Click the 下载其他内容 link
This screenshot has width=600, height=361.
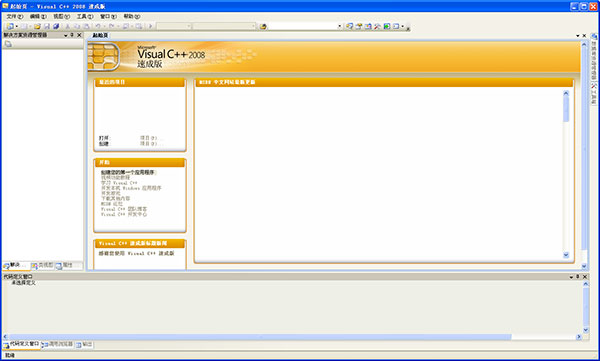click(x=116, y=199)
